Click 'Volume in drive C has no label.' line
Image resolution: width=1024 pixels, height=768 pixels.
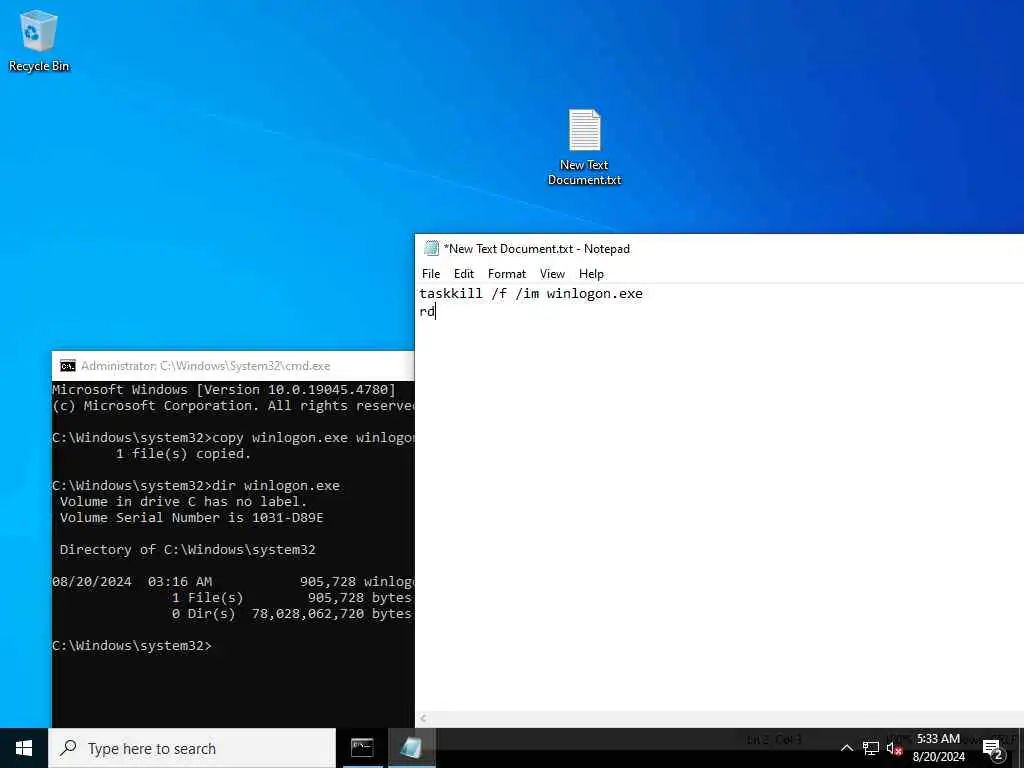pos(184,502)
